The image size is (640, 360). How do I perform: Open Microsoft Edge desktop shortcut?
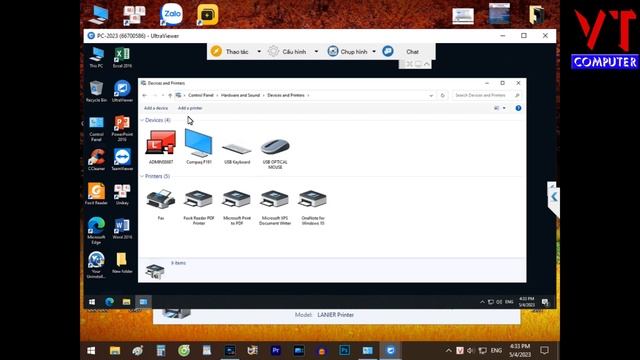point(96,231)
